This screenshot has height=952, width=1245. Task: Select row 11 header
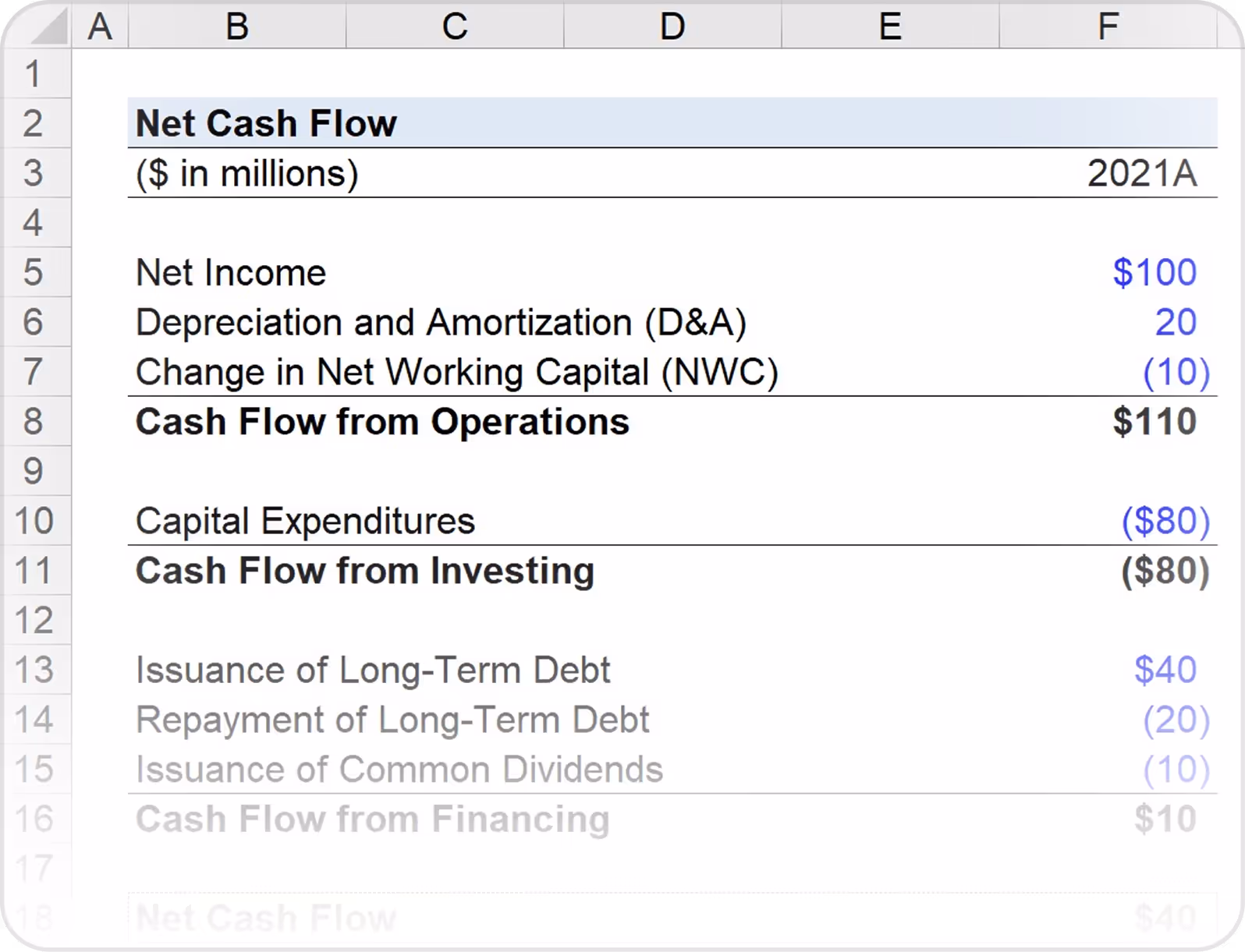point(35,571)
